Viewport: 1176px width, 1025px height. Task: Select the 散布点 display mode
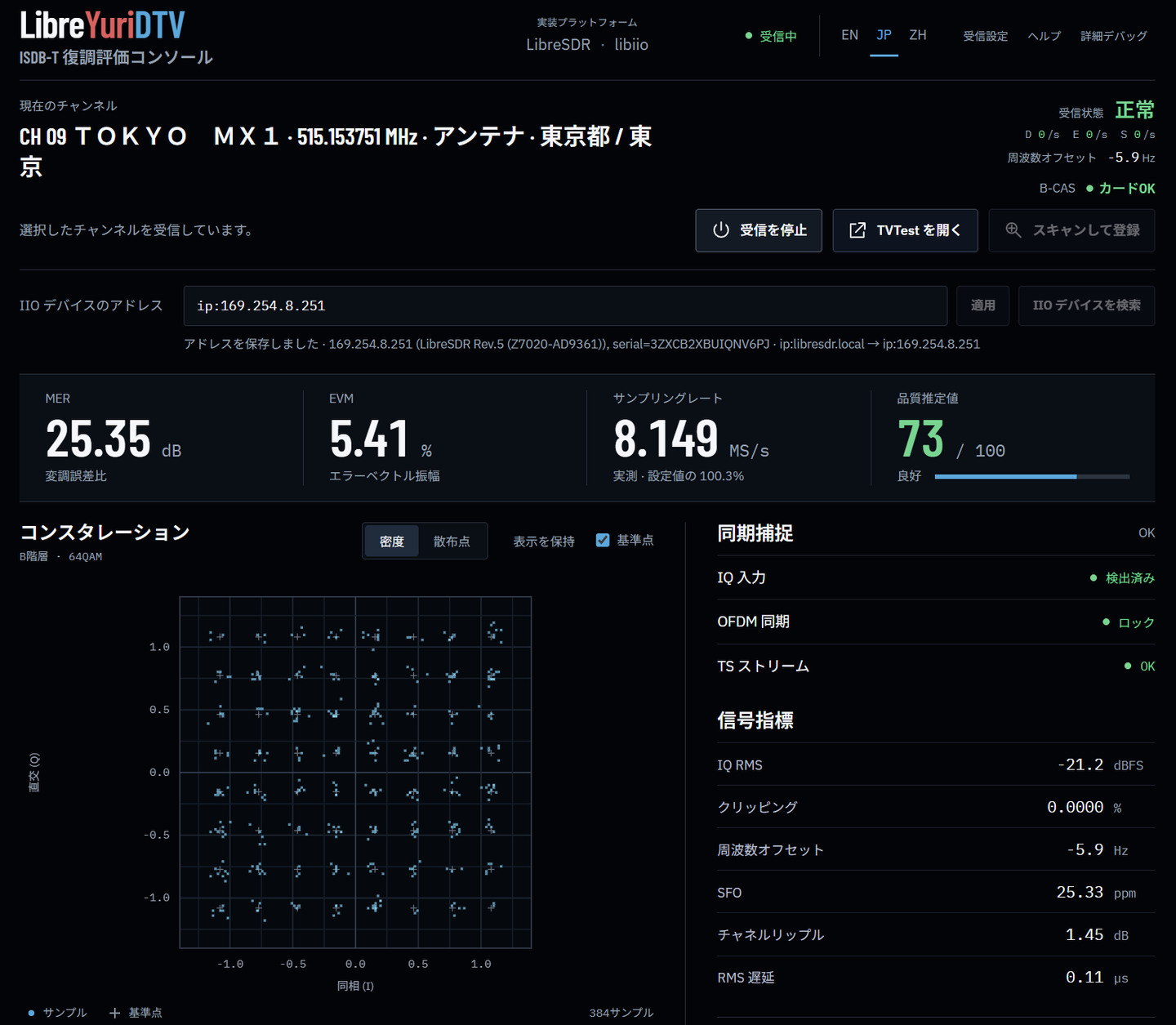pyautogui.click(x=452, y=541)
